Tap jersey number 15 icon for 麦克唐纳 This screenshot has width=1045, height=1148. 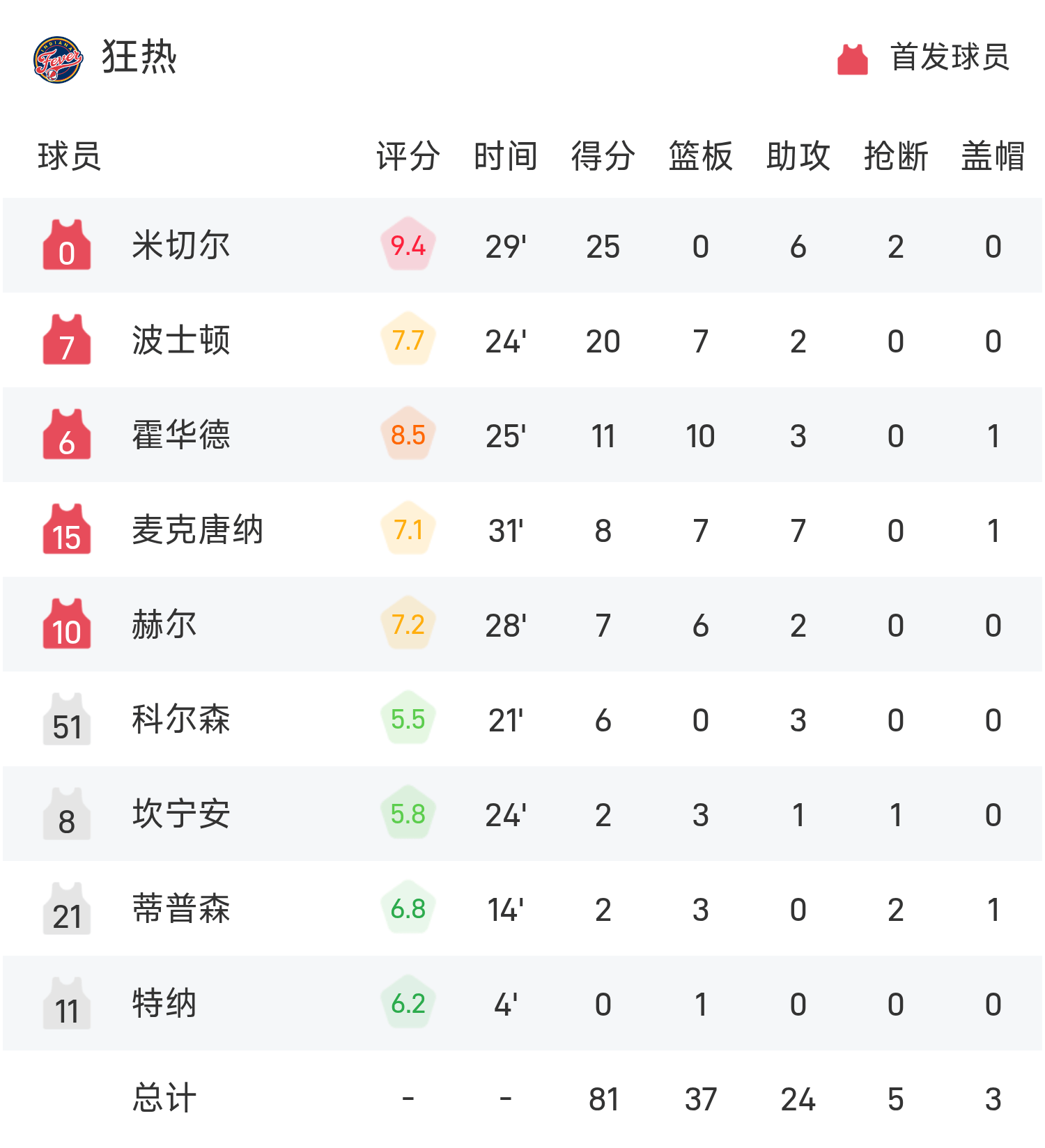tap(67, 530)
